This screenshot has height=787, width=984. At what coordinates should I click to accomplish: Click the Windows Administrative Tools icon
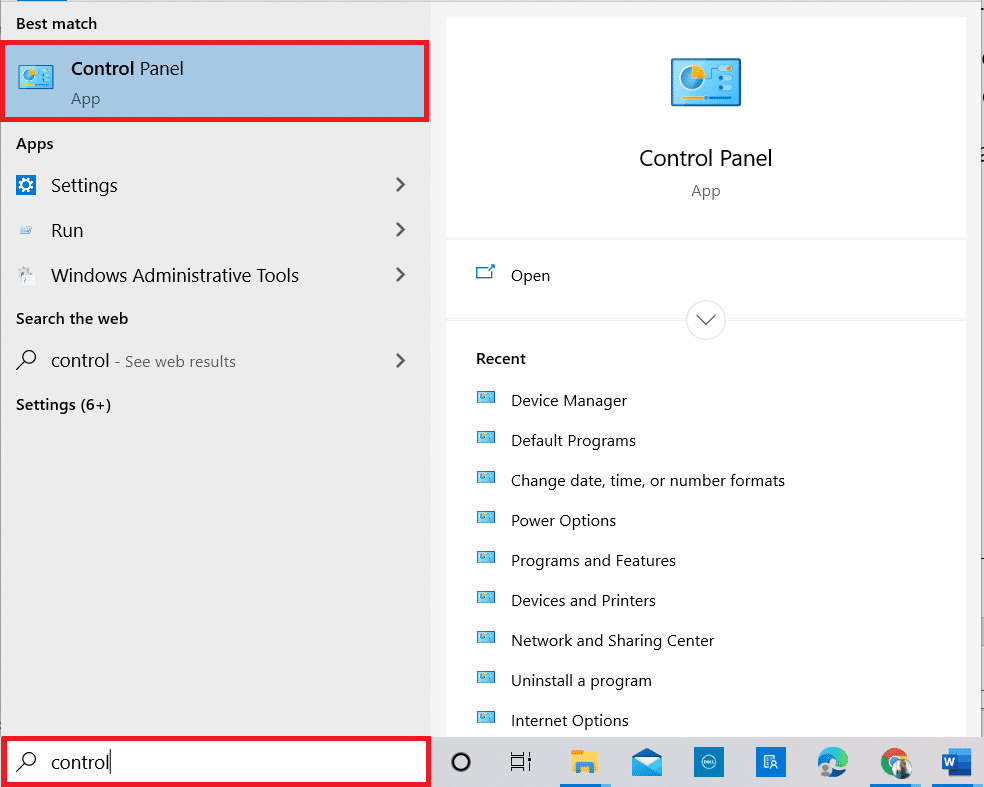tap(26, 276)
